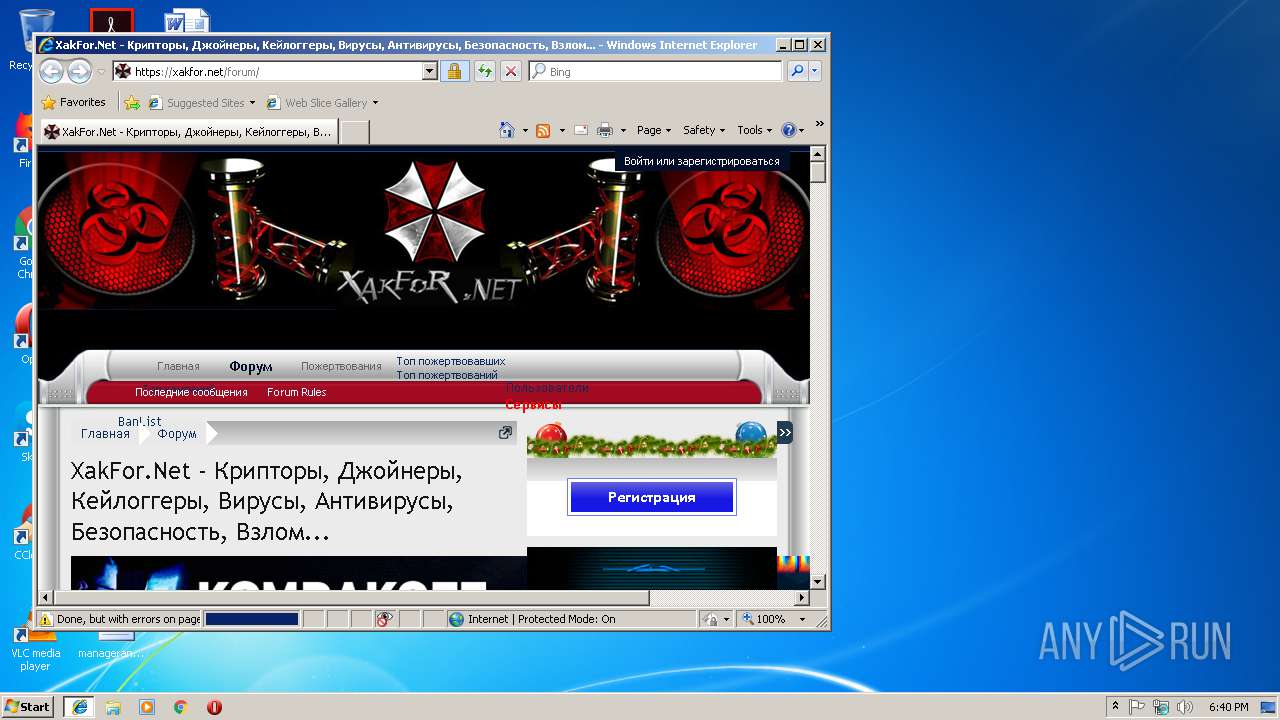Click the RSS Feeds icon
This screenshot has width=1280, height=720.
coord(543,130)
